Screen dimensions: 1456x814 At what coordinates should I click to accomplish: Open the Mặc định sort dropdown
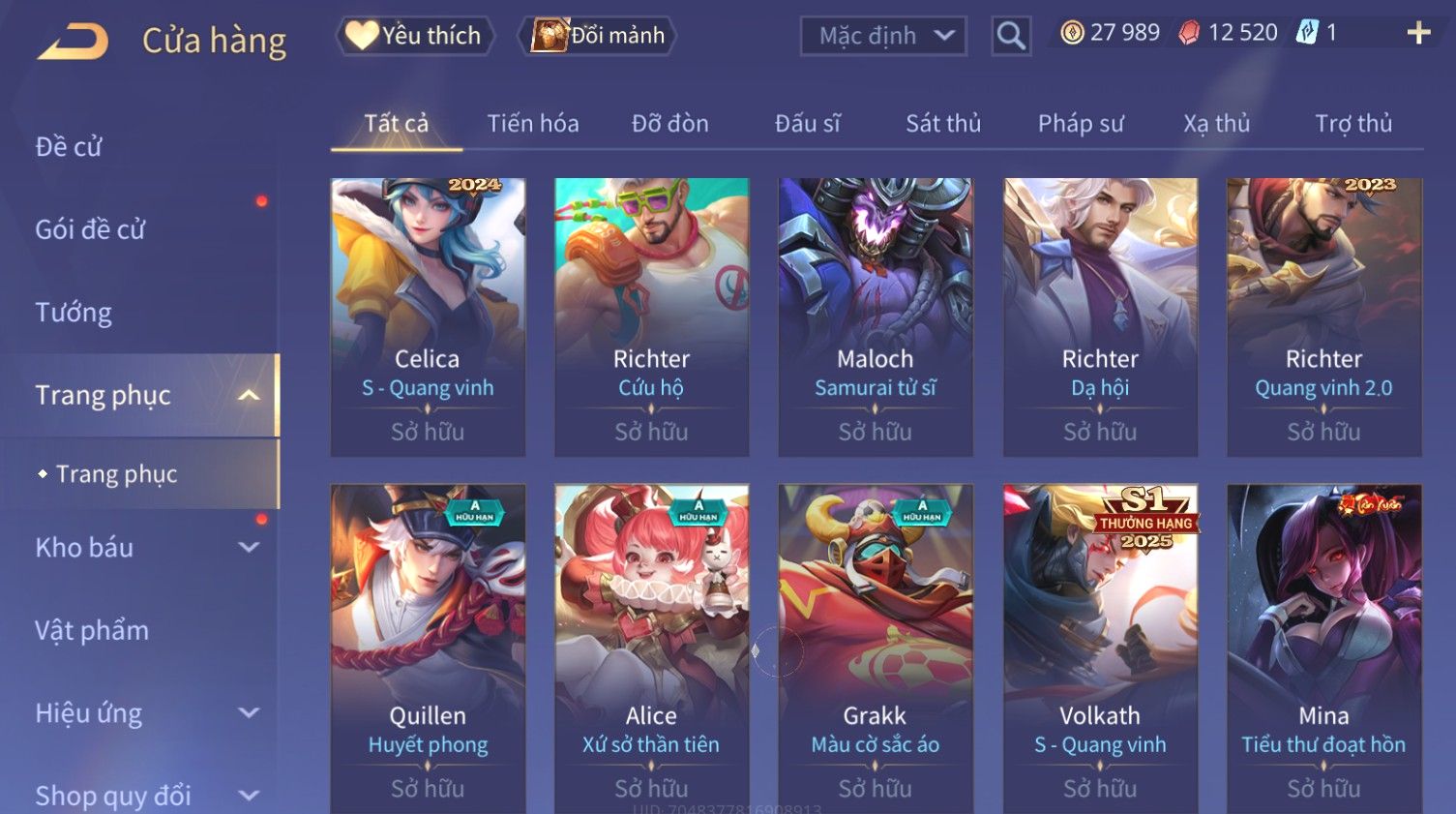pos(883,36)
